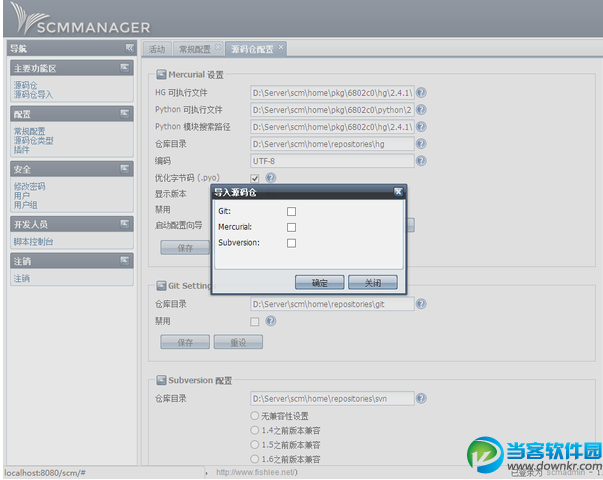Show help for Git 禁用 option
This screenshot has height=480, width=603.
(271, 321)
